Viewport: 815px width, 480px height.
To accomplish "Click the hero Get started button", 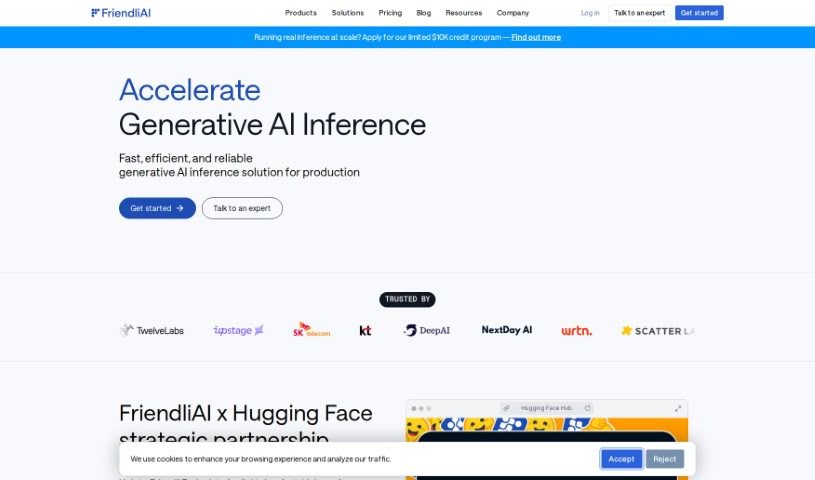I will click(157, 208).
